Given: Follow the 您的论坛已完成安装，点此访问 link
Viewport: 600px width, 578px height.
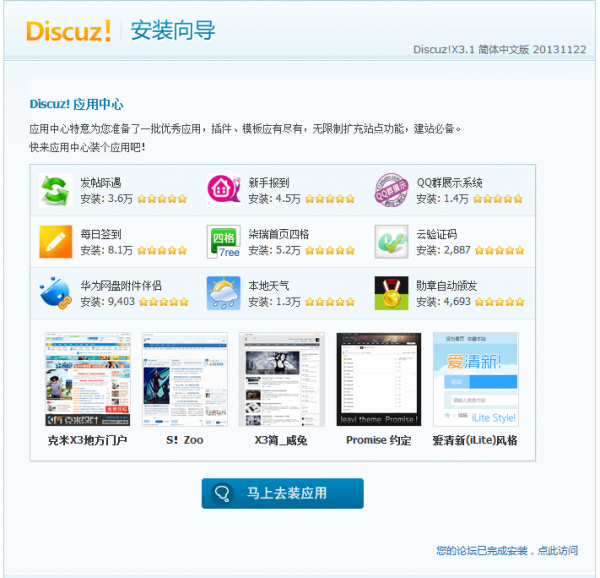Looking at the screenshot, I should pyautogui.click(x=507, y=551).
